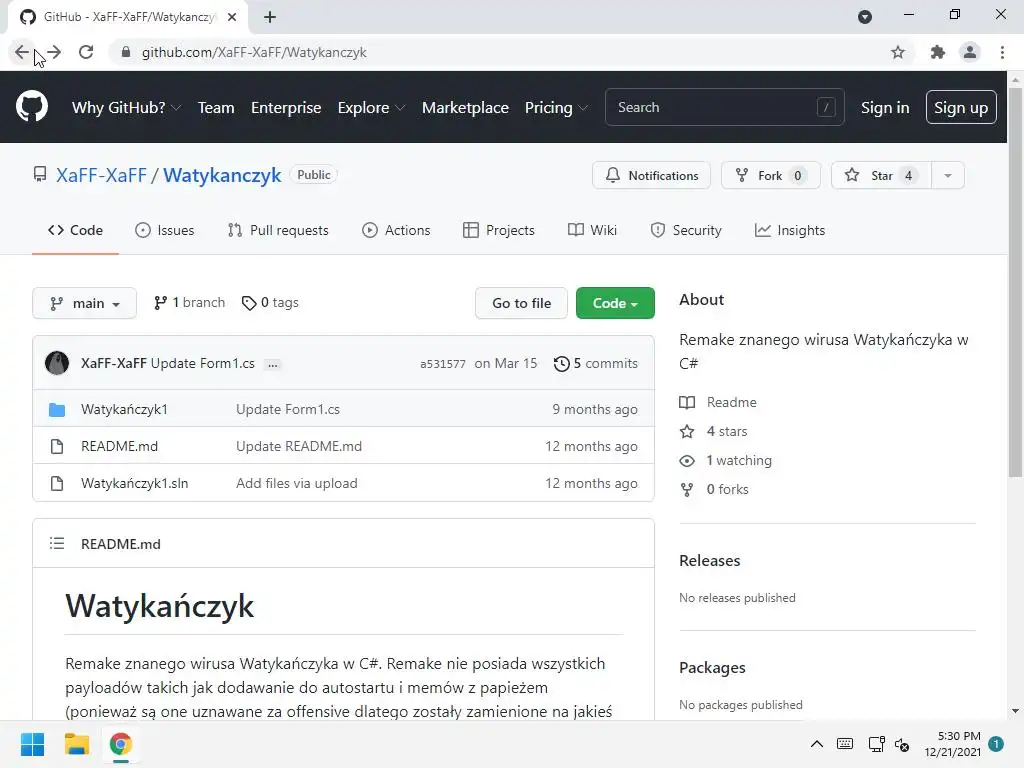Bookmark this page with star icon
1024x768 pixels.
pos(898,52)
